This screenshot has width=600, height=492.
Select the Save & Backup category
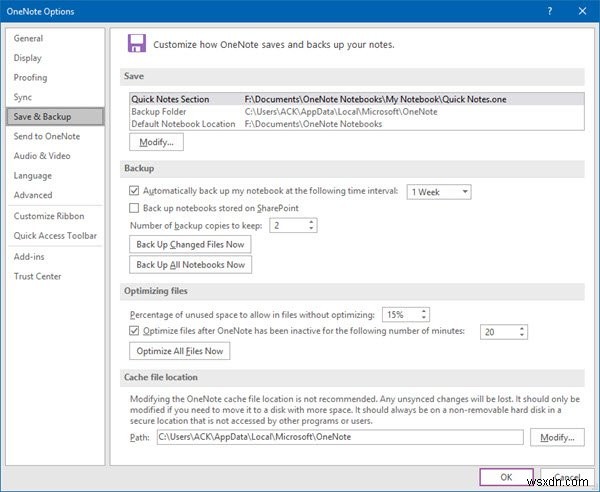tap(55, 116)
